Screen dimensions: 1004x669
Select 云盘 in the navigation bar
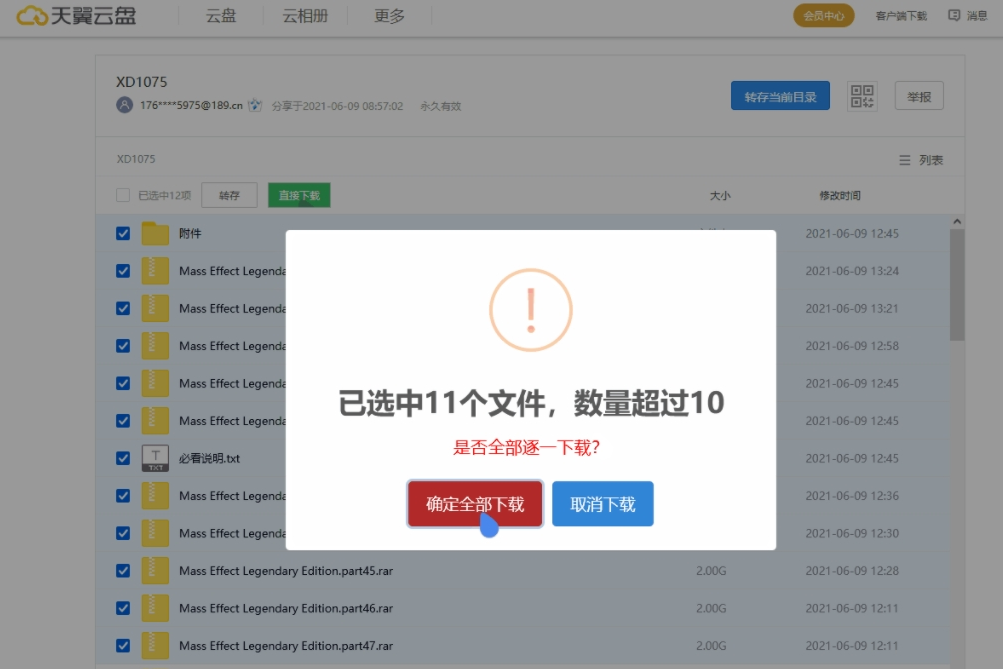tap(220, 16)
